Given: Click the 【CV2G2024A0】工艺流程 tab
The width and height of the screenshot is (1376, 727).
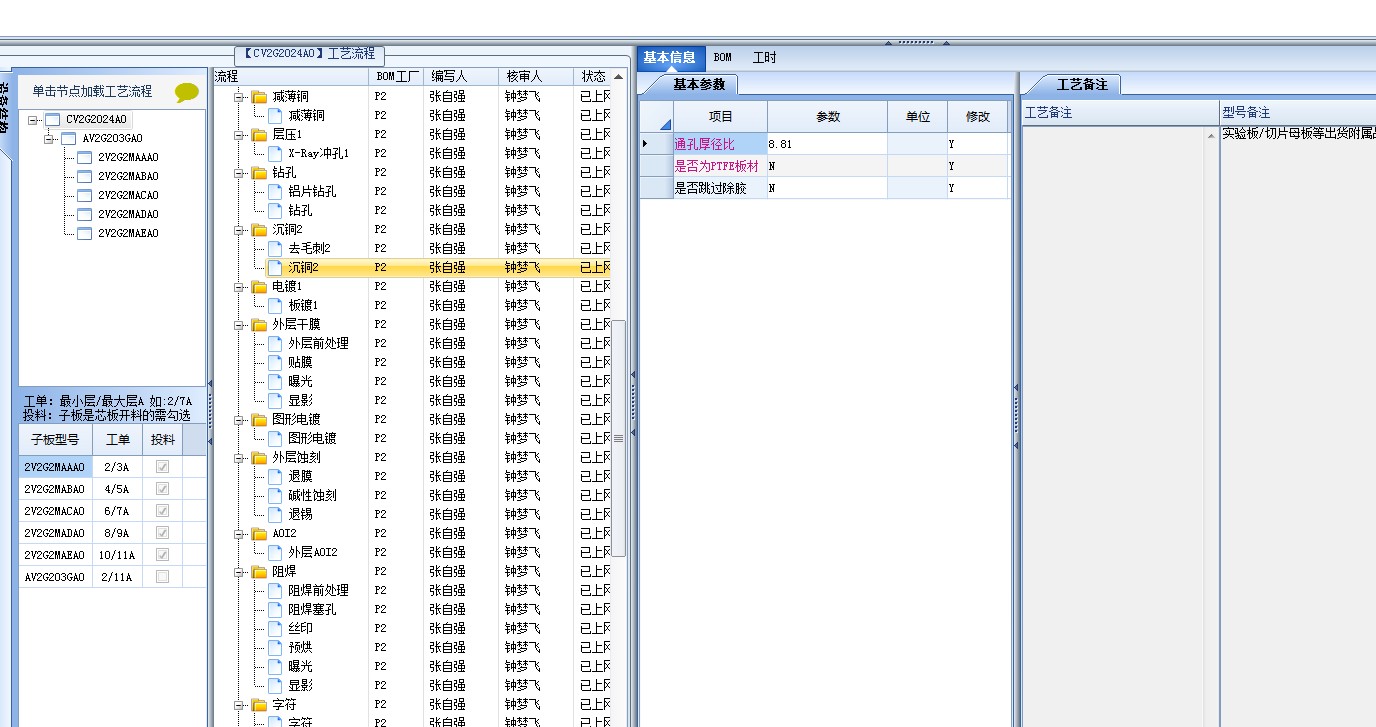Looking at the screenshot, I should 309,54.
